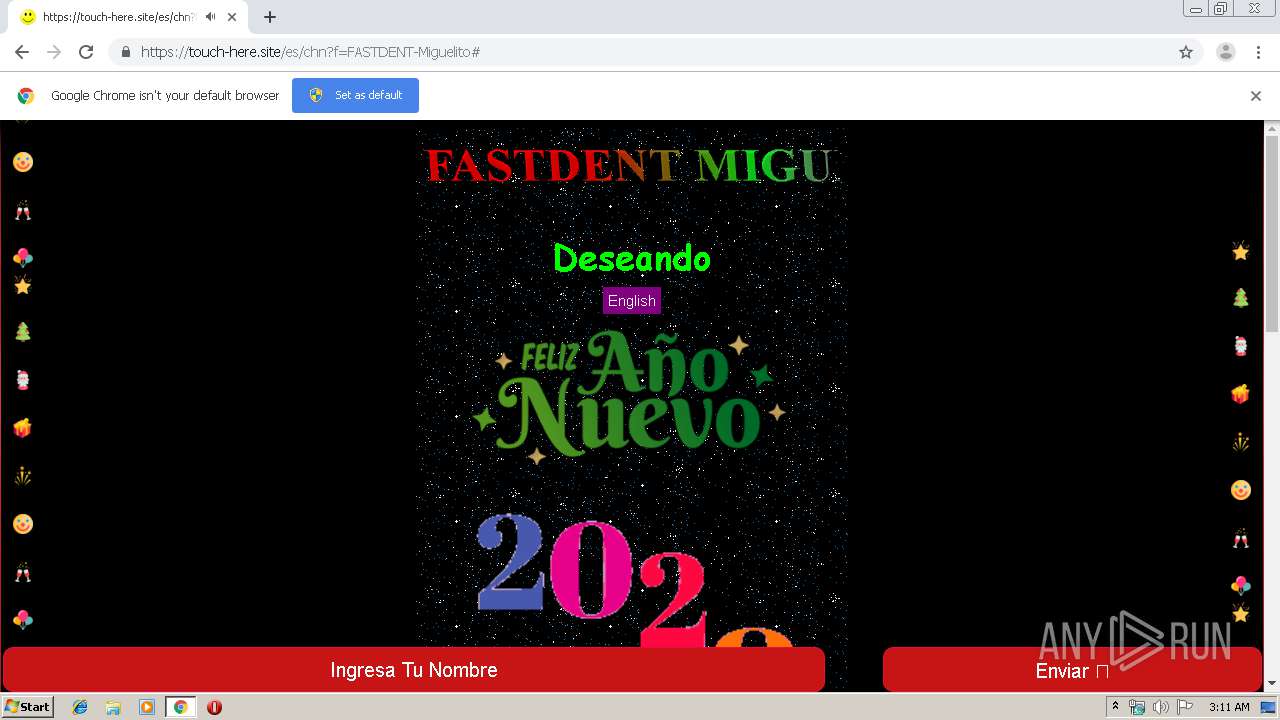Click the address bar URL
Viewport: 1280px width, 720px height.
310,52
